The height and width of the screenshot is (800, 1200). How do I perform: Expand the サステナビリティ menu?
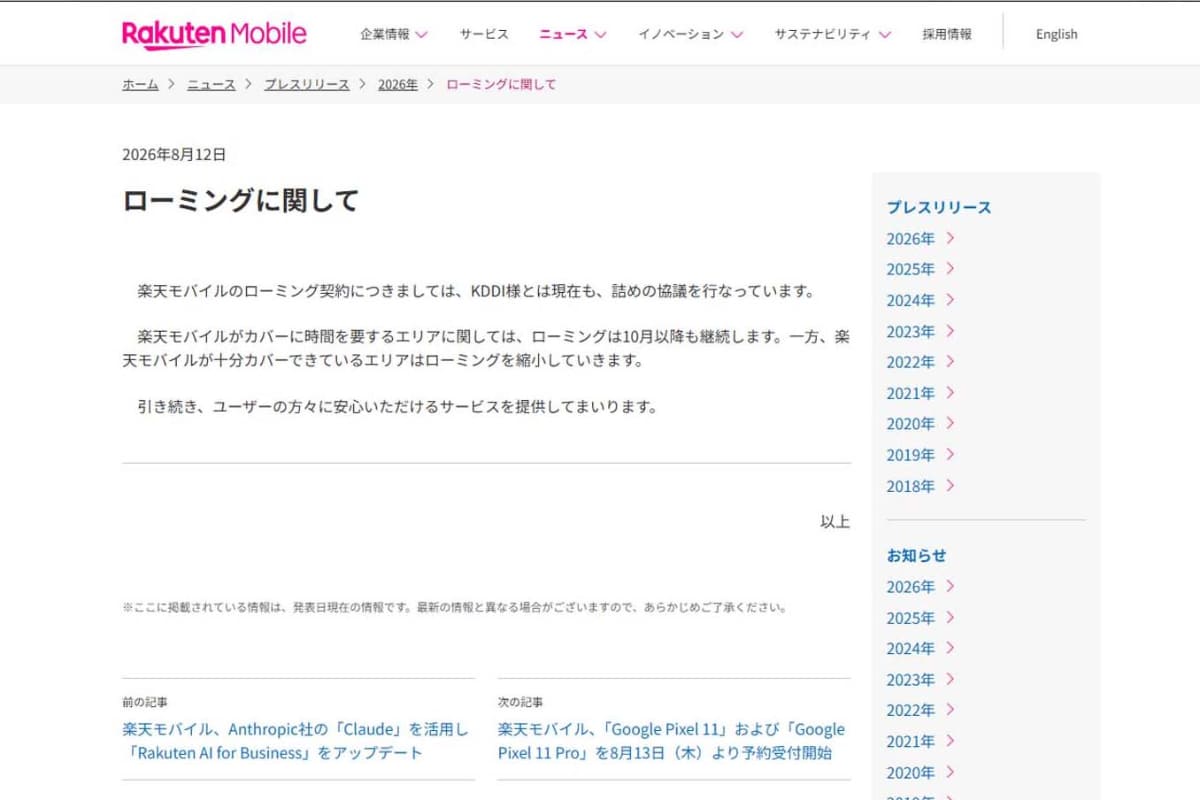tap(833, 34)
